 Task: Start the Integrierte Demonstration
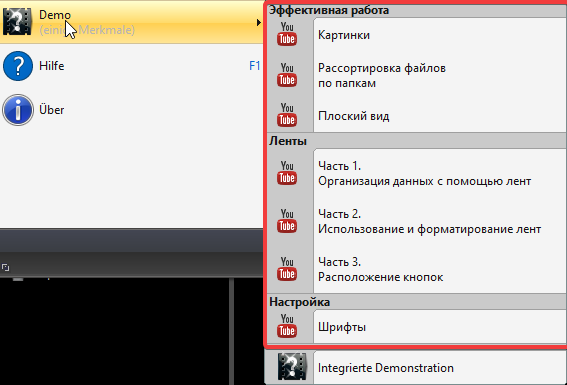click(x=416, y=368)
